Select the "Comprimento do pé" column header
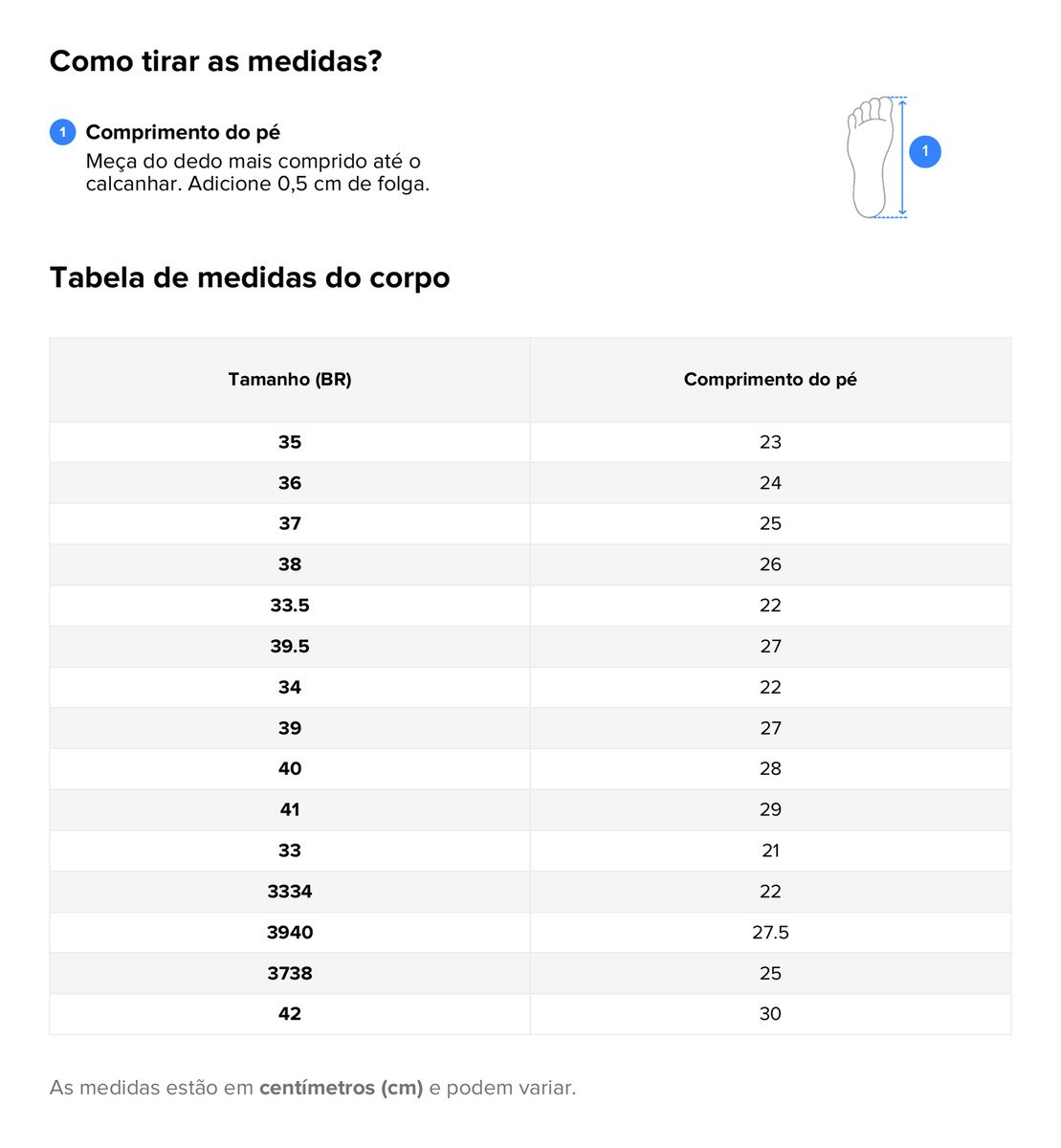The width and height of the screenshot is (1061, 1148). point(770,380)
